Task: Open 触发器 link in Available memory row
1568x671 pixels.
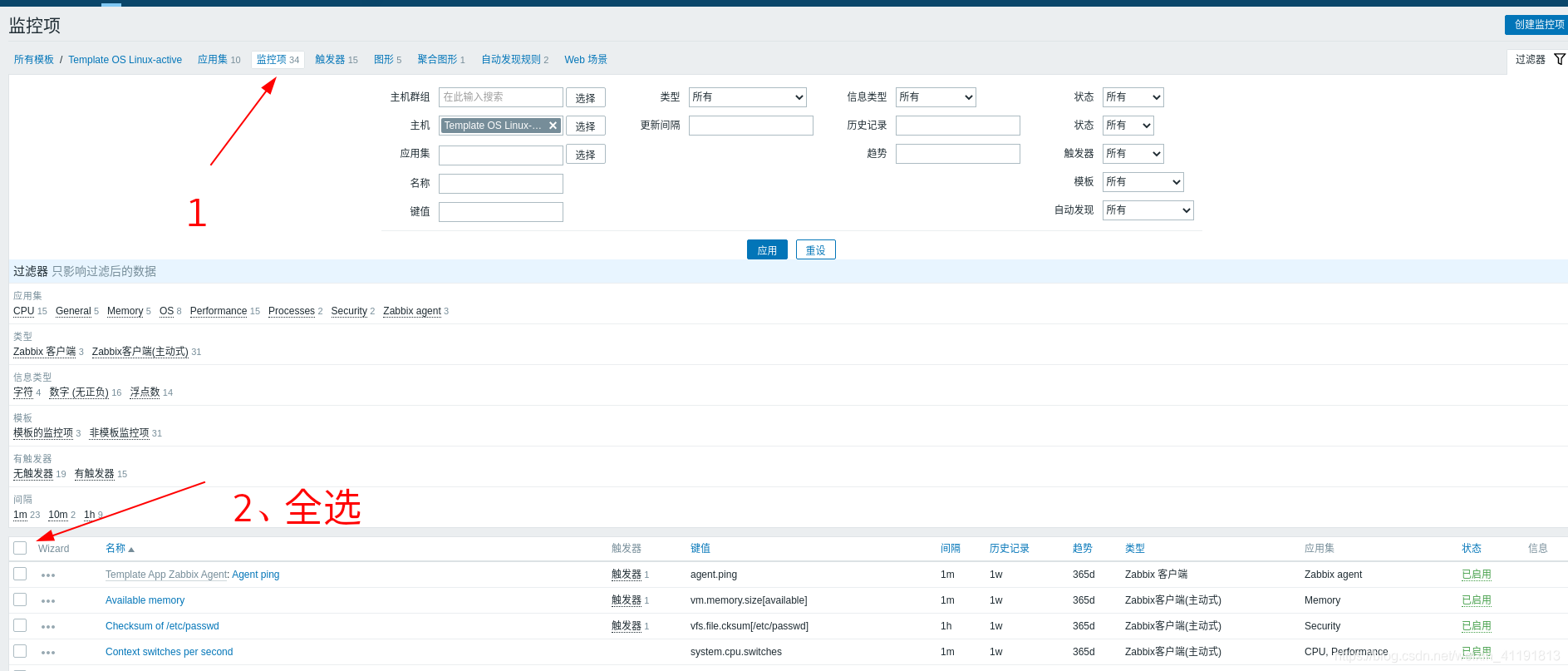Action: (627, 600)
